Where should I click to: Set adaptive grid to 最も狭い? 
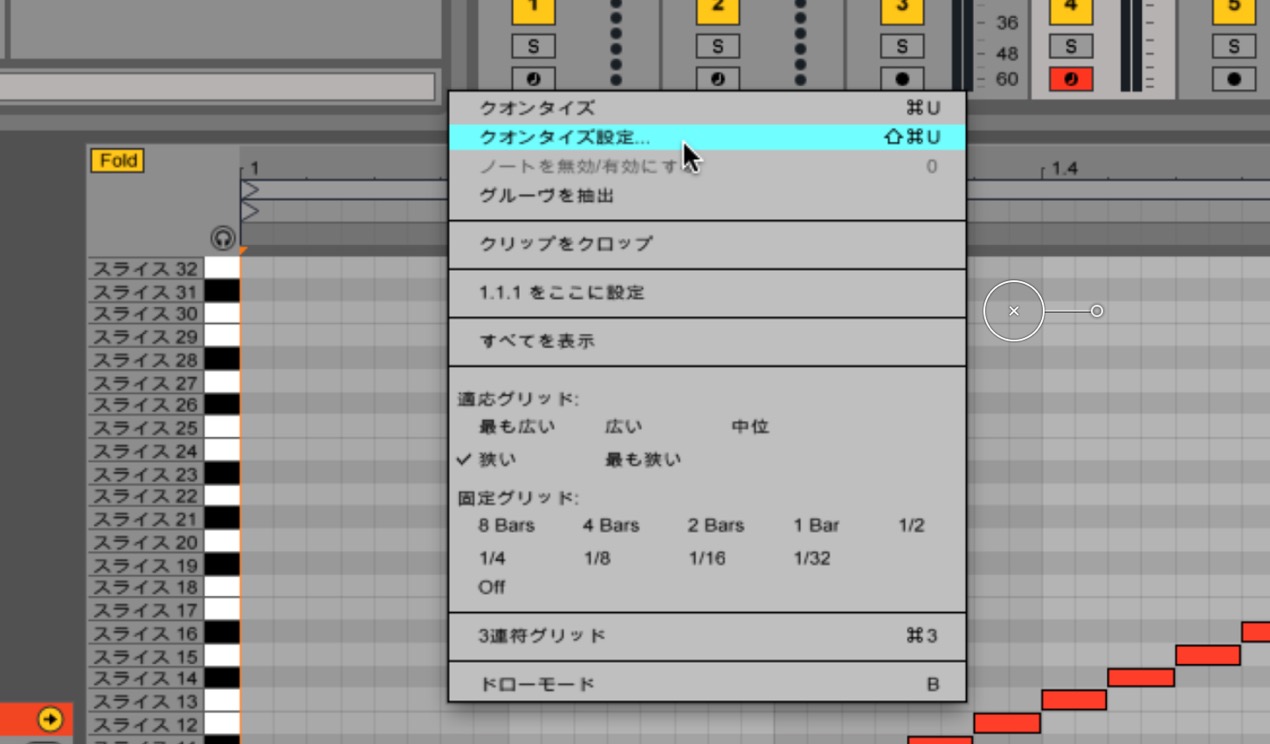click(643, 460)
